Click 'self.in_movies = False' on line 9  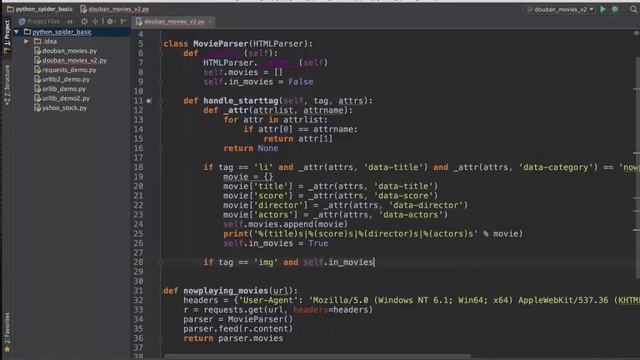pos(258,82)
